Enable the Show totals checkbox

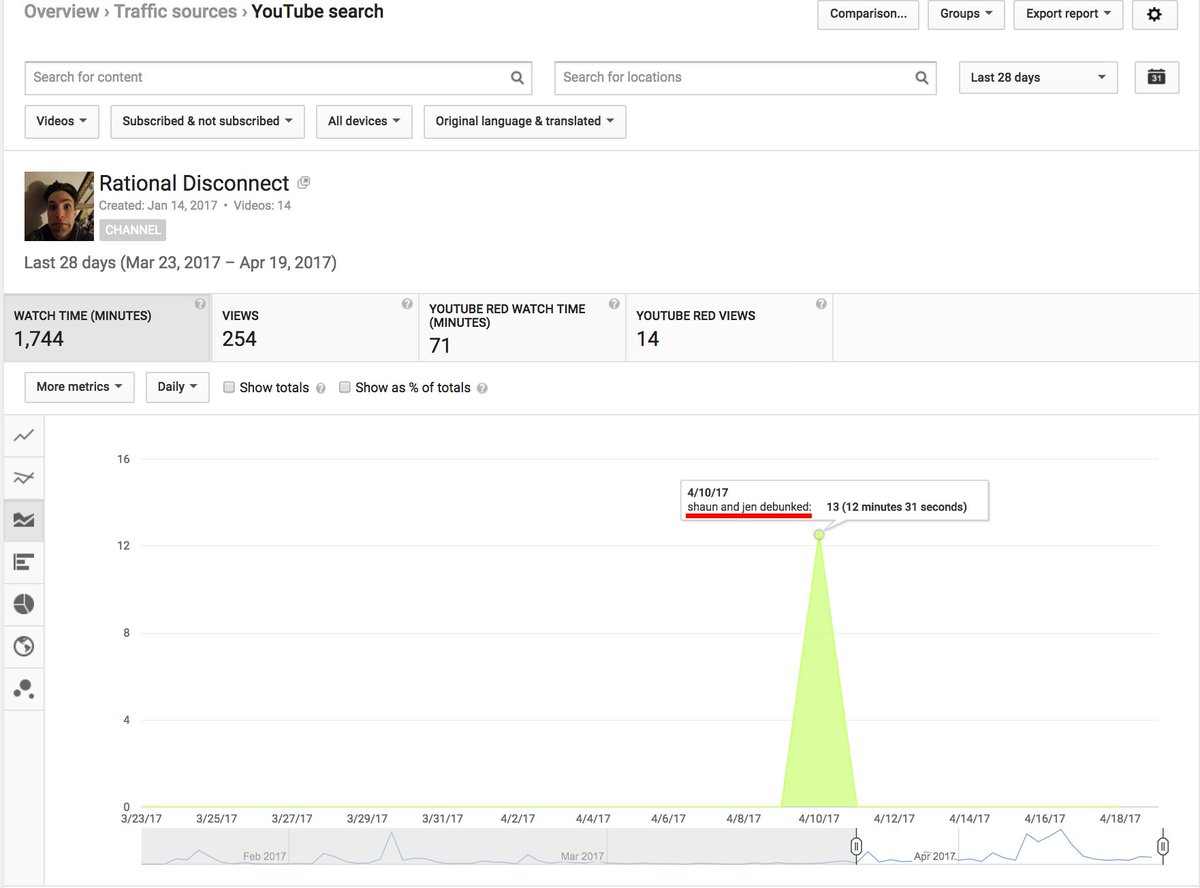229,387
